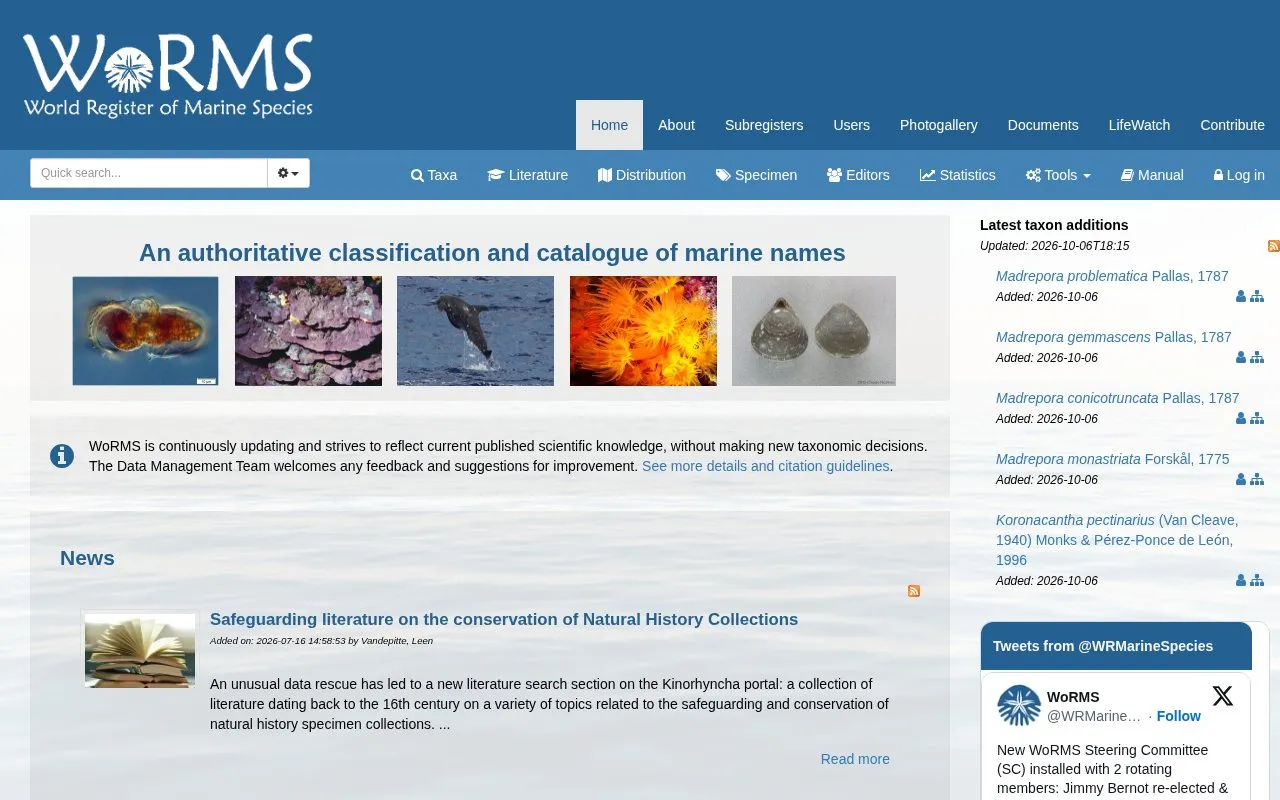
Task: Click the News RSS feed icon
Action: [914, 591]
